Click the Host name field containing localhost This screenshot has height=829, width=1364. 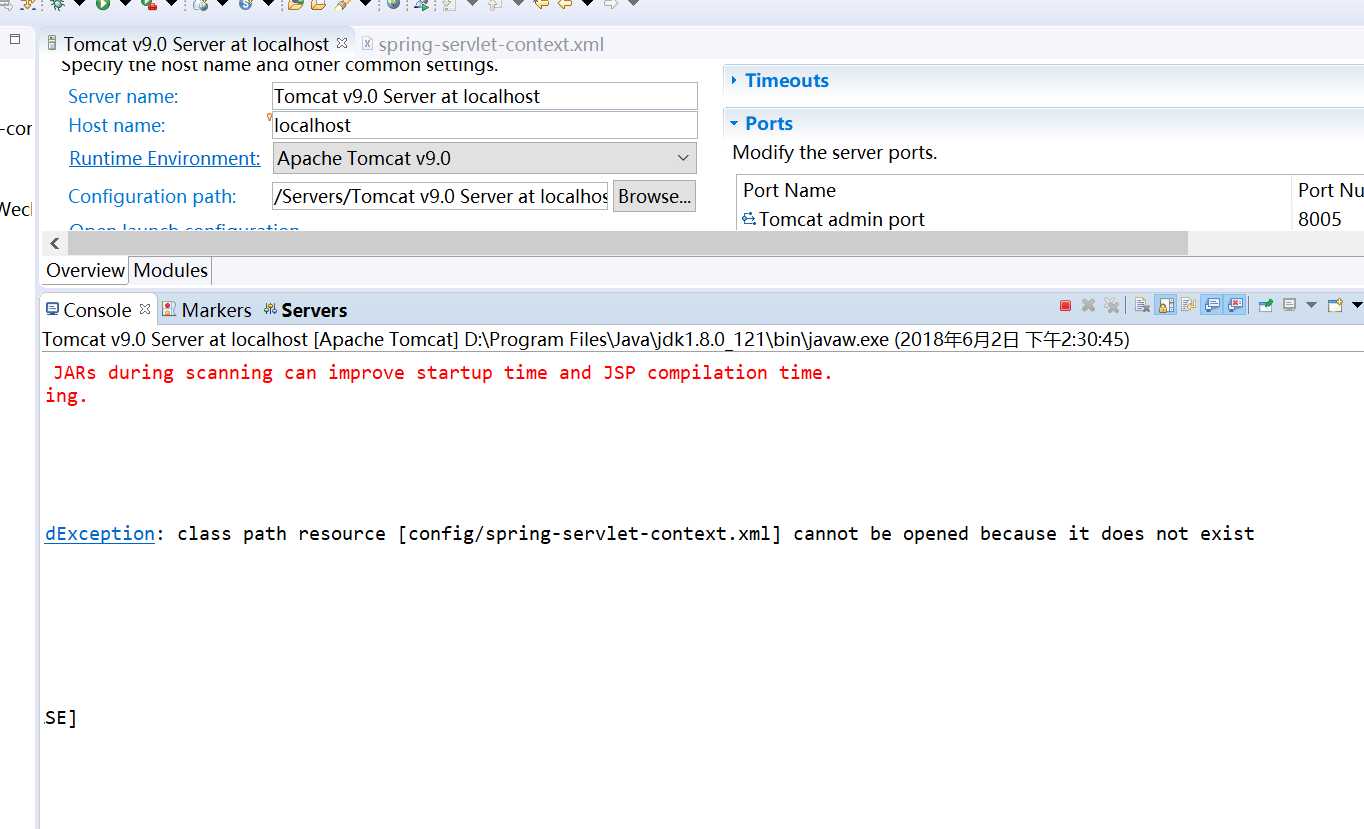(485, 125)
